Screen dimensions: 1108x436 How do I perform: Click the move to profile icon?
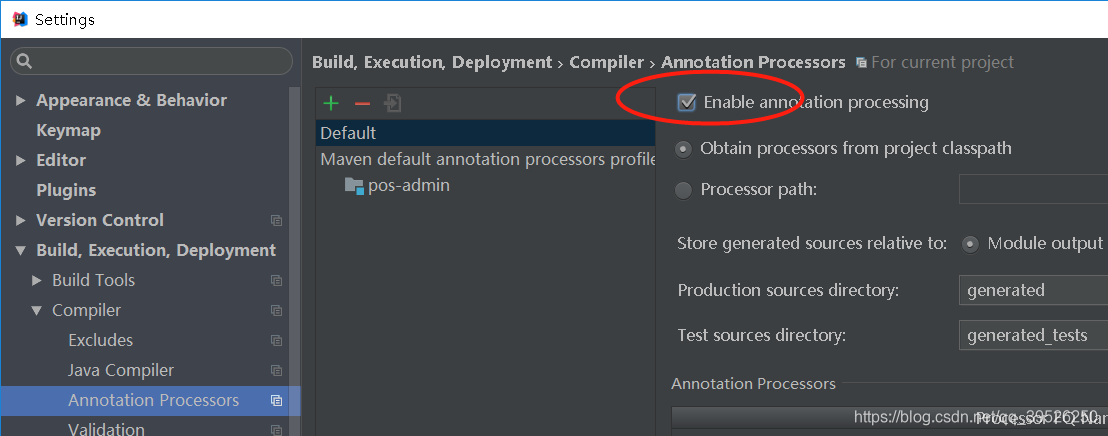[x=393, y=103]
